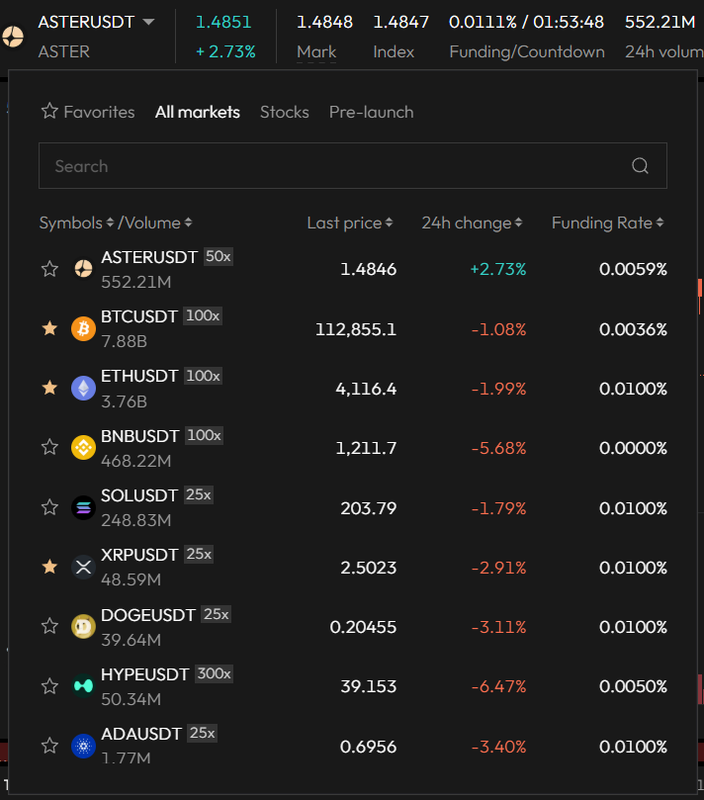Viewport: 704px width, 800px height.
Task: Unfavorite BTCUSDT using its star
Action: click(x=49, y=328)
